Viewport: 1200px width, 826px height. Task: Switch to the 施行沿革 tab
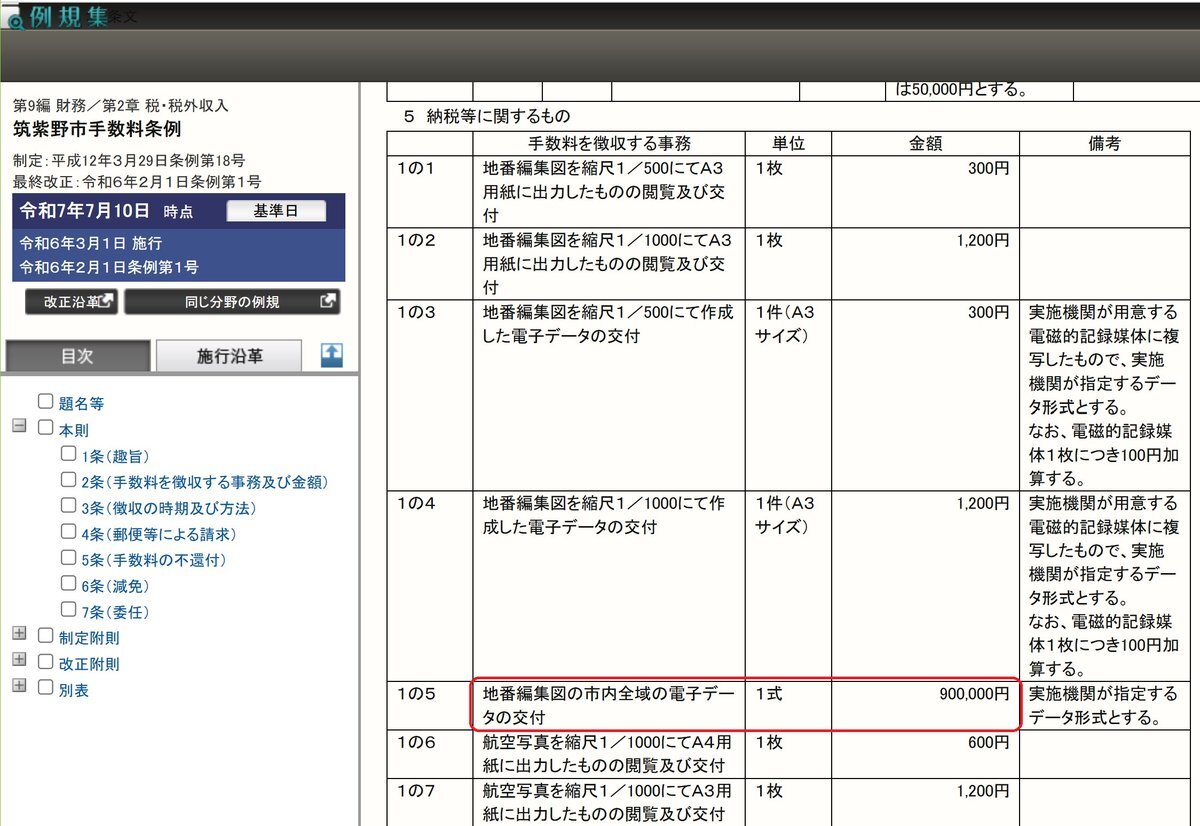tap(229, 356)
